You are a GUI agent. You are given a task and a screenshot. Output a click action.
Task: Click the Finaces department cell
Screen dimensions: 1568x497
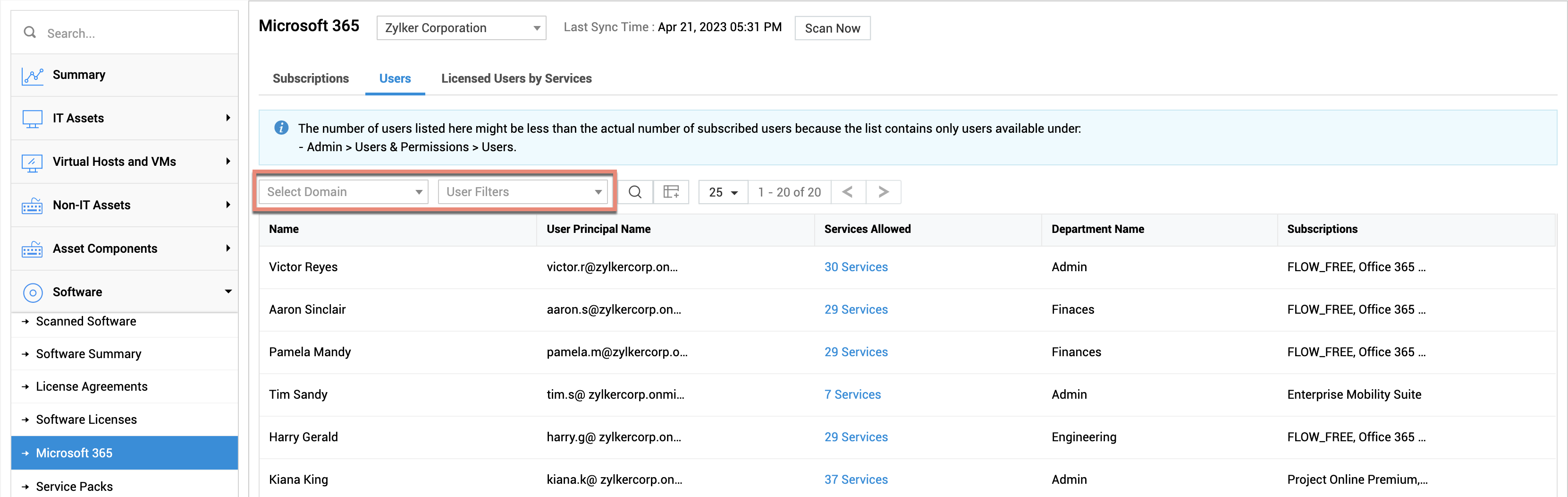tap(1072, 310)
